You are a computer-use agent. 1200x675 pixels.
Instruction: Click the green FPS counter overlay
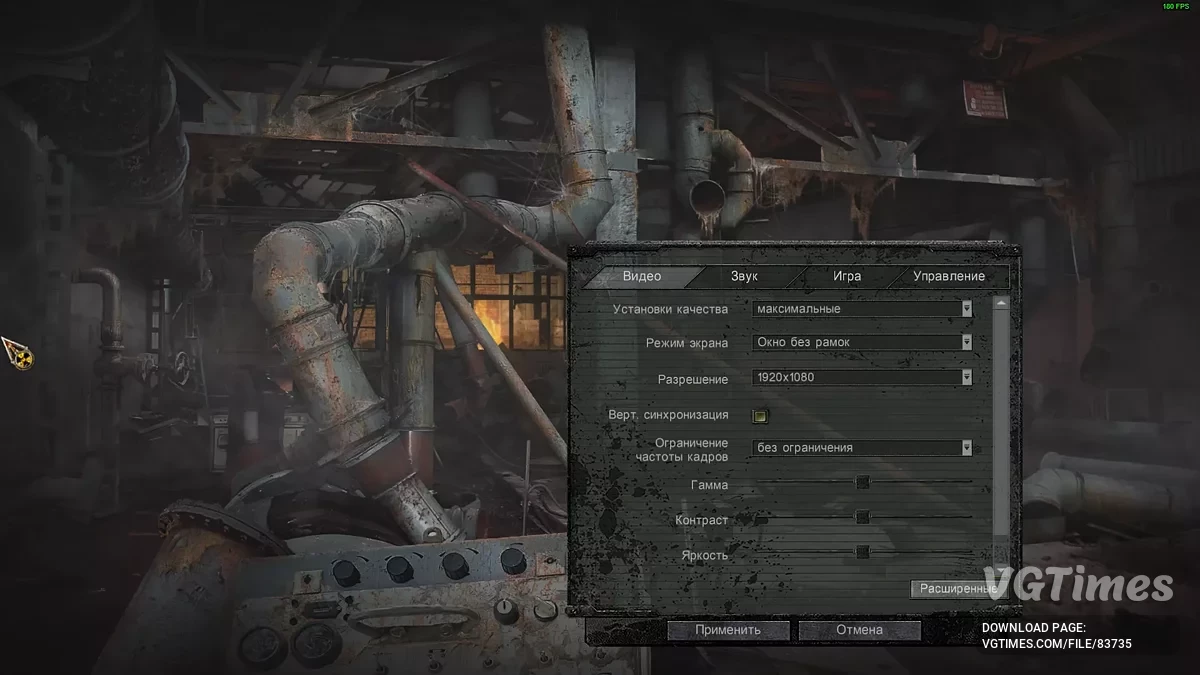pos(1174,7)
